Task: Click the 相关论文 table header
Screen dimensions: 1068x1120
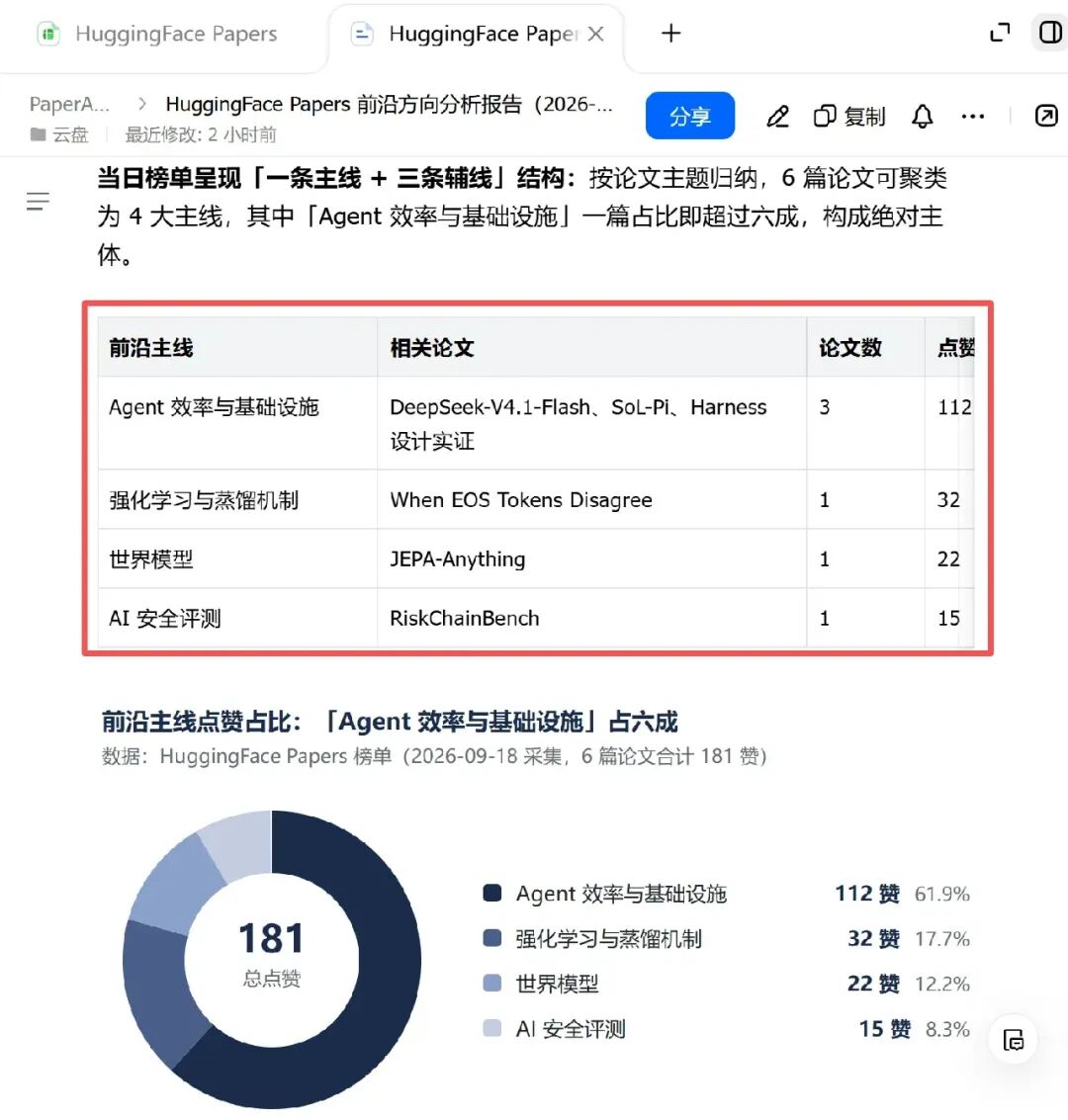Action: [x=591, y=348]
